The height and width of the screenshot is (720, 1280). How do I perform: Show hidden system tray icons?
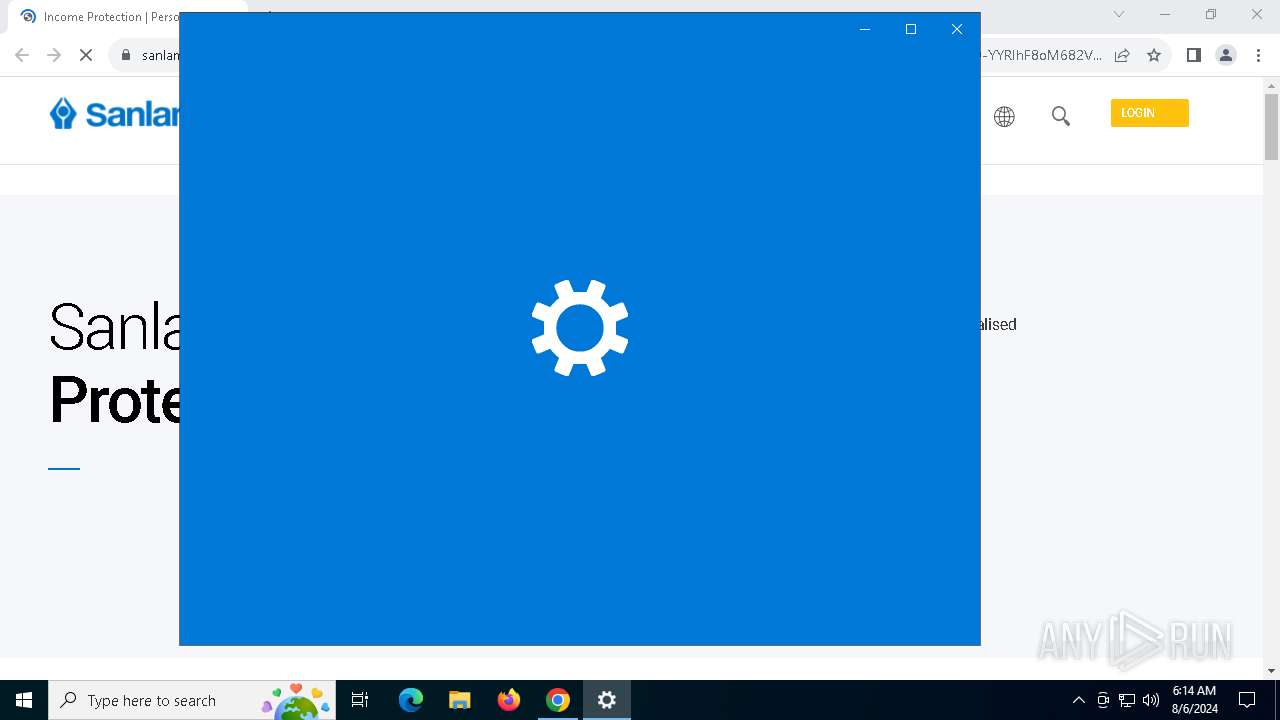click(1078, 700)
